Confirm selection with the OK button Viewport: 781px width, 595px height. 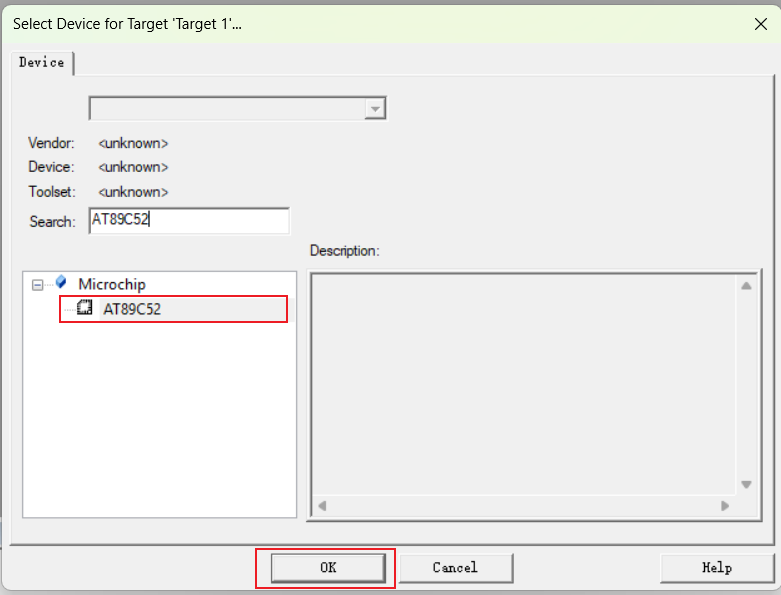tap(328, 568)
